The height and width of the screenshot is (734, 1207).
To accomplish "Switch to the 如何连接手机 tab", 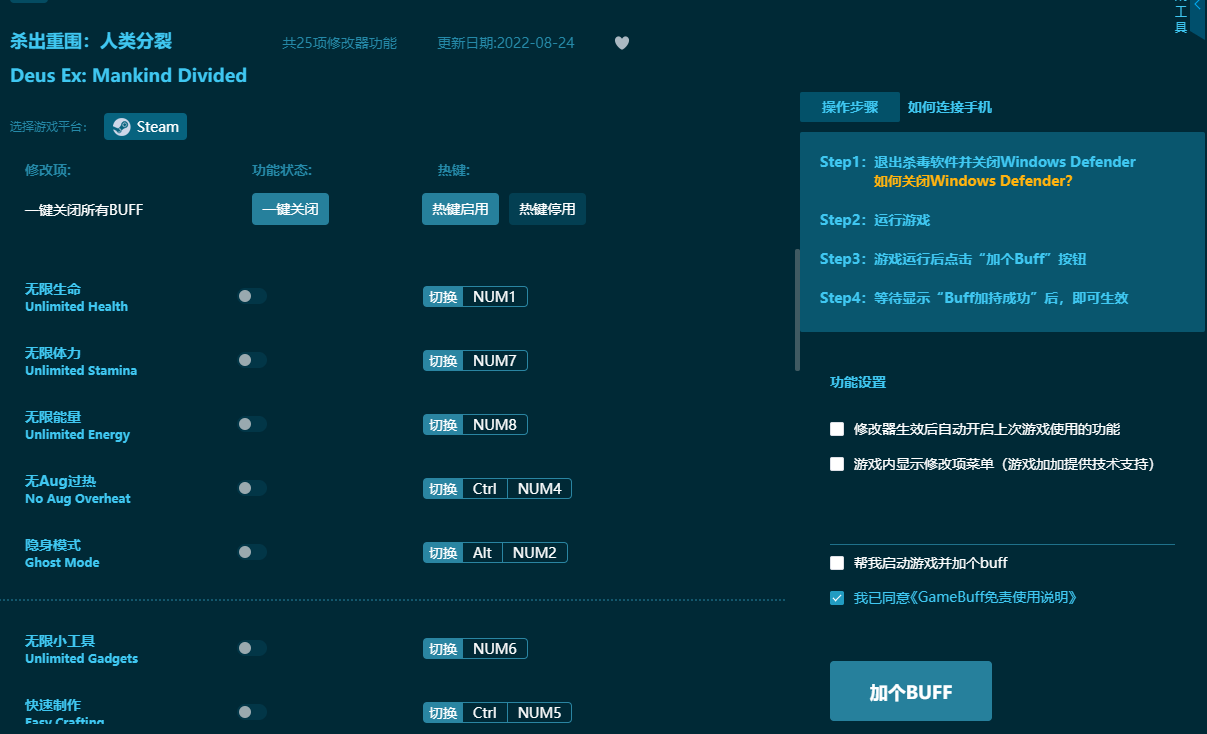I will [x=950, y=107].
